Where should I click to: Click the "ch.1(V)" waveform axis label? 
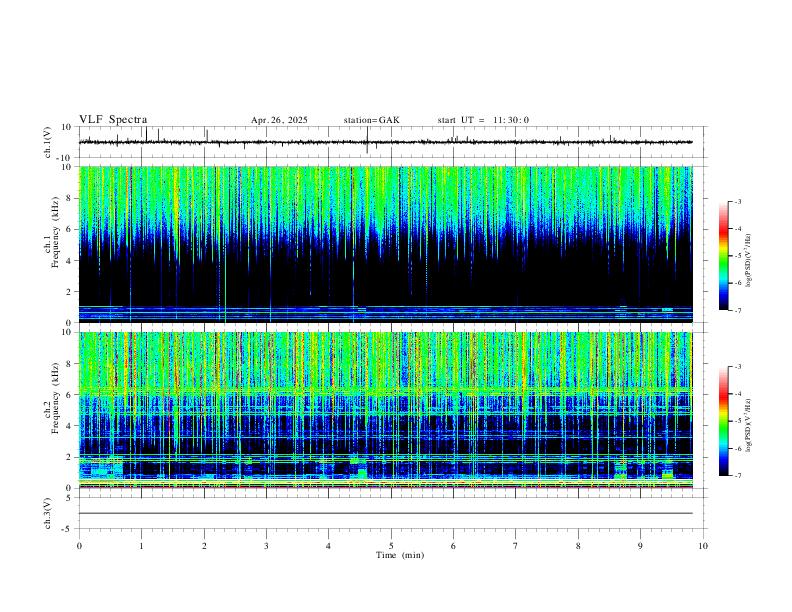tap(48, 142)
